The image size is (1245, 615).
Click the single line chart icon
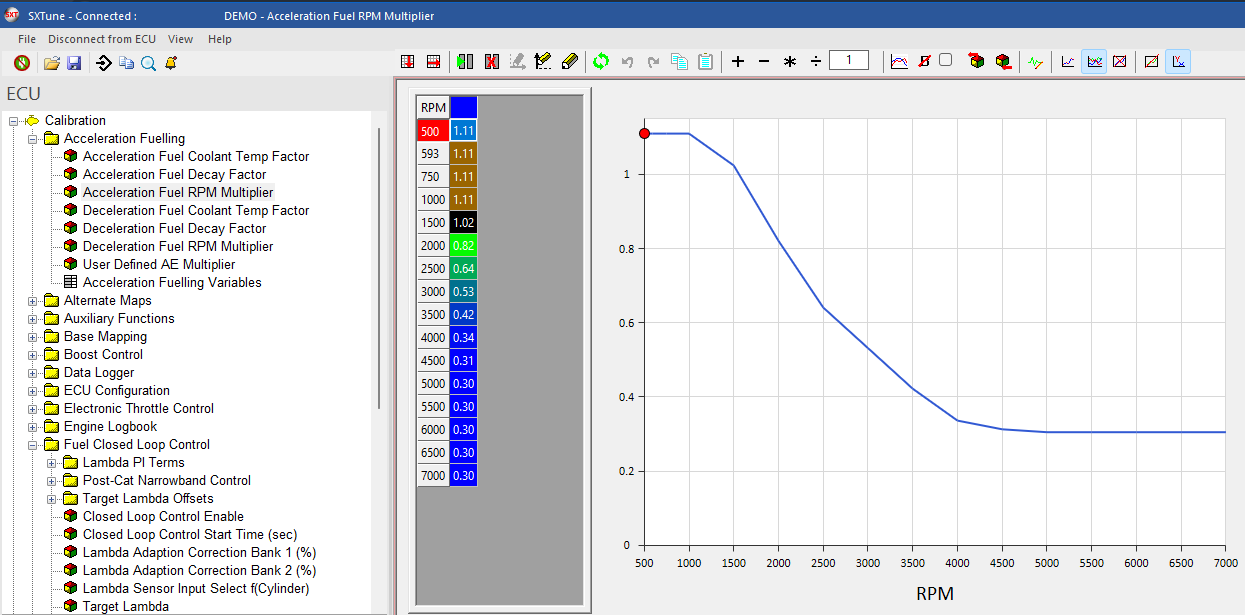point(1068,61)
